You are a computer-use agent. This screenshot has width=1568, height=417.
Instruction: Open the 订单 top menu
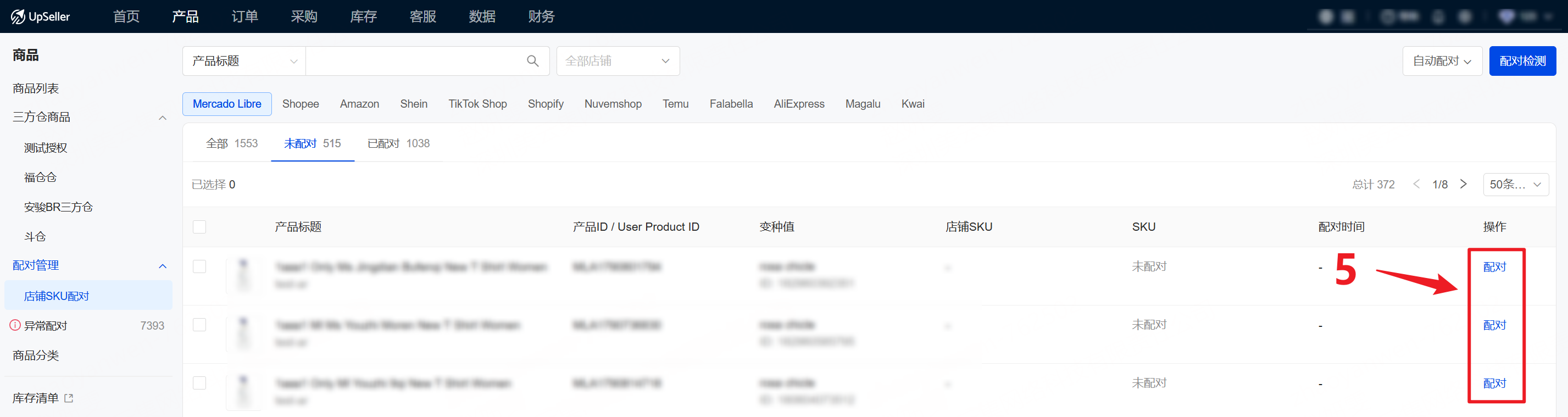coord(244,16)
